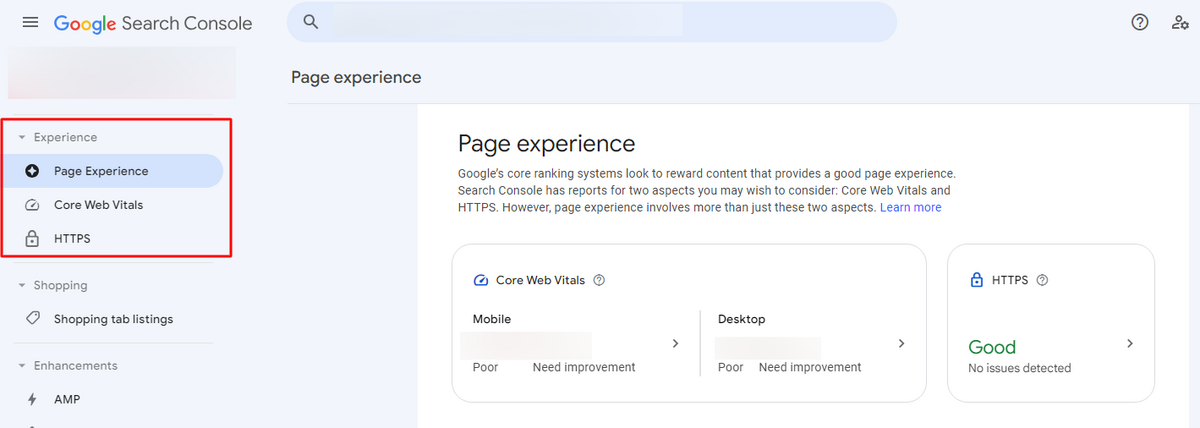Viewport: 1200px width, 428px height.
Task: Open the Mobile Core Web Vitals report arrow
Action: (675, 344)
